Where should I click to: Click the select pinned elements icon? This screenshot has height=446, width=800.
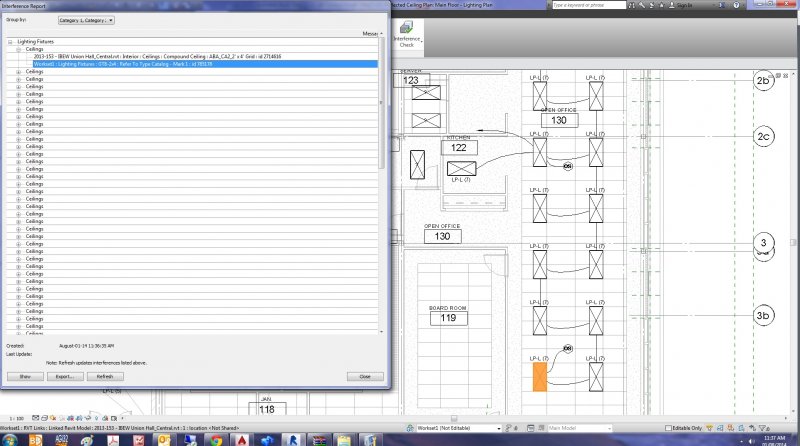pyautogui.click(x=731, y=428)
